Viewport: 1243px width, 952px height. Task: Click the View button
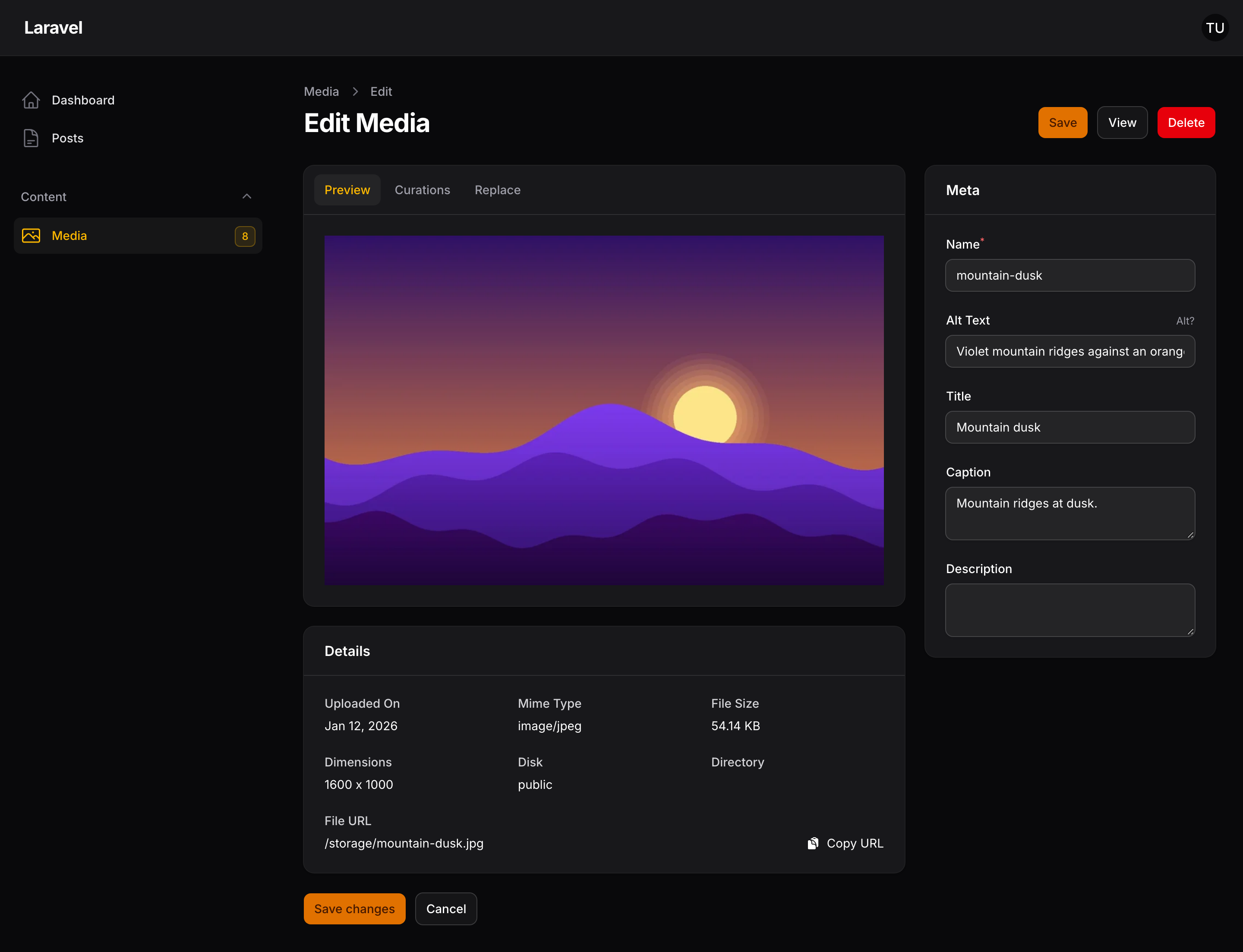tap(1122, 123)
